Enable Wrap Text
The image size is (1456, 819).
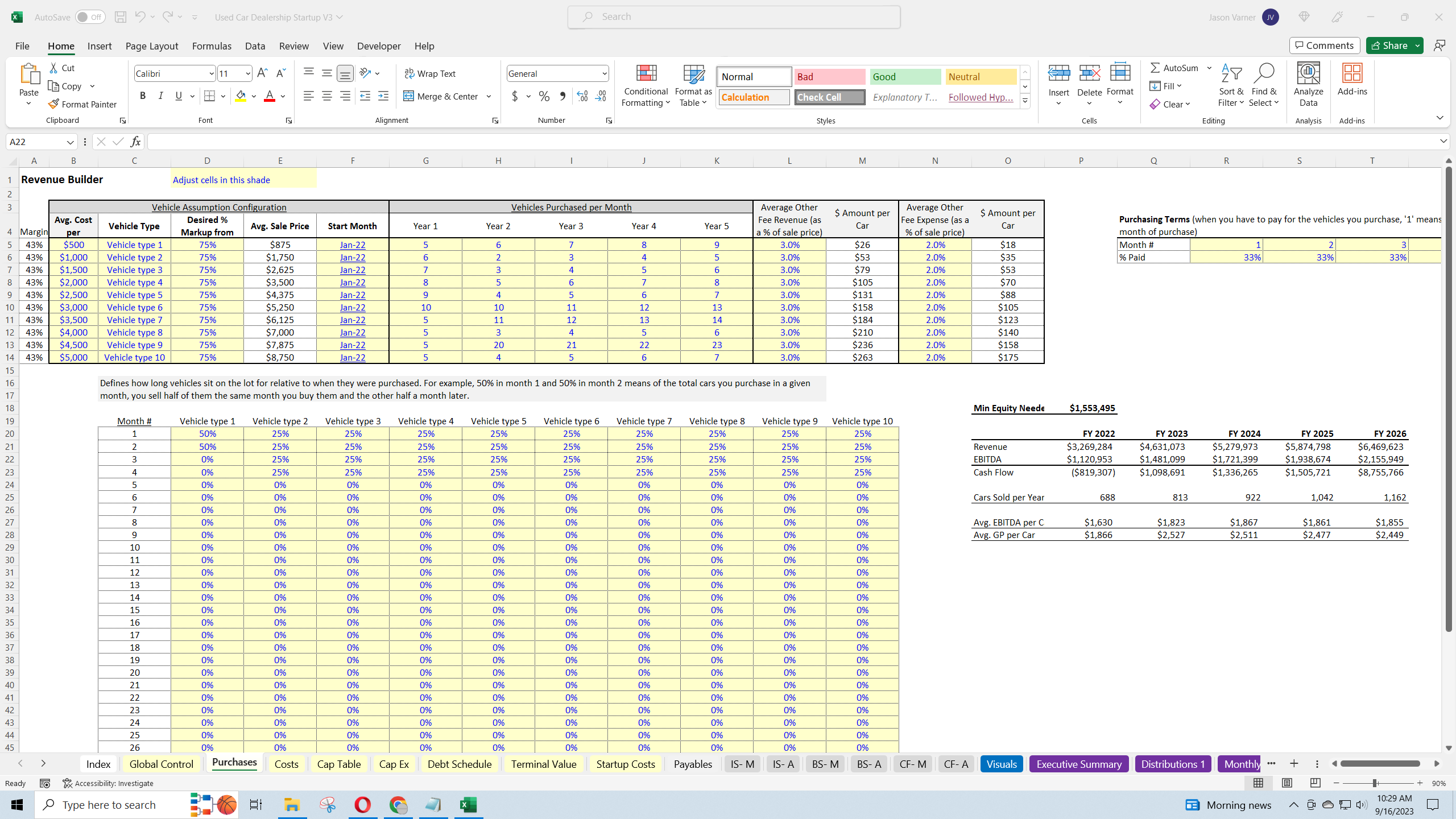[x=431, y=73]
